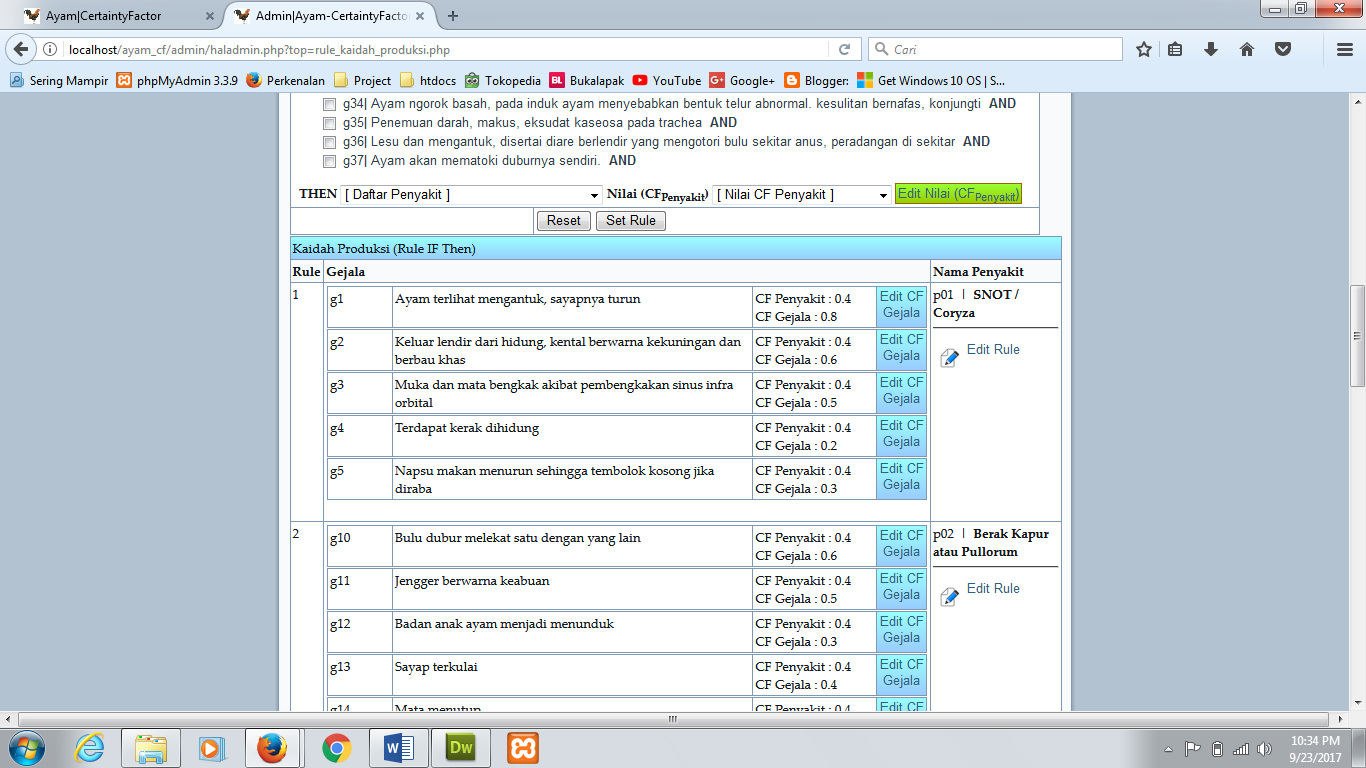Viewport: 1366px width, 768px height.
Task: Launch Internet Explorer from the taskbar
Action: pos(89,748)
